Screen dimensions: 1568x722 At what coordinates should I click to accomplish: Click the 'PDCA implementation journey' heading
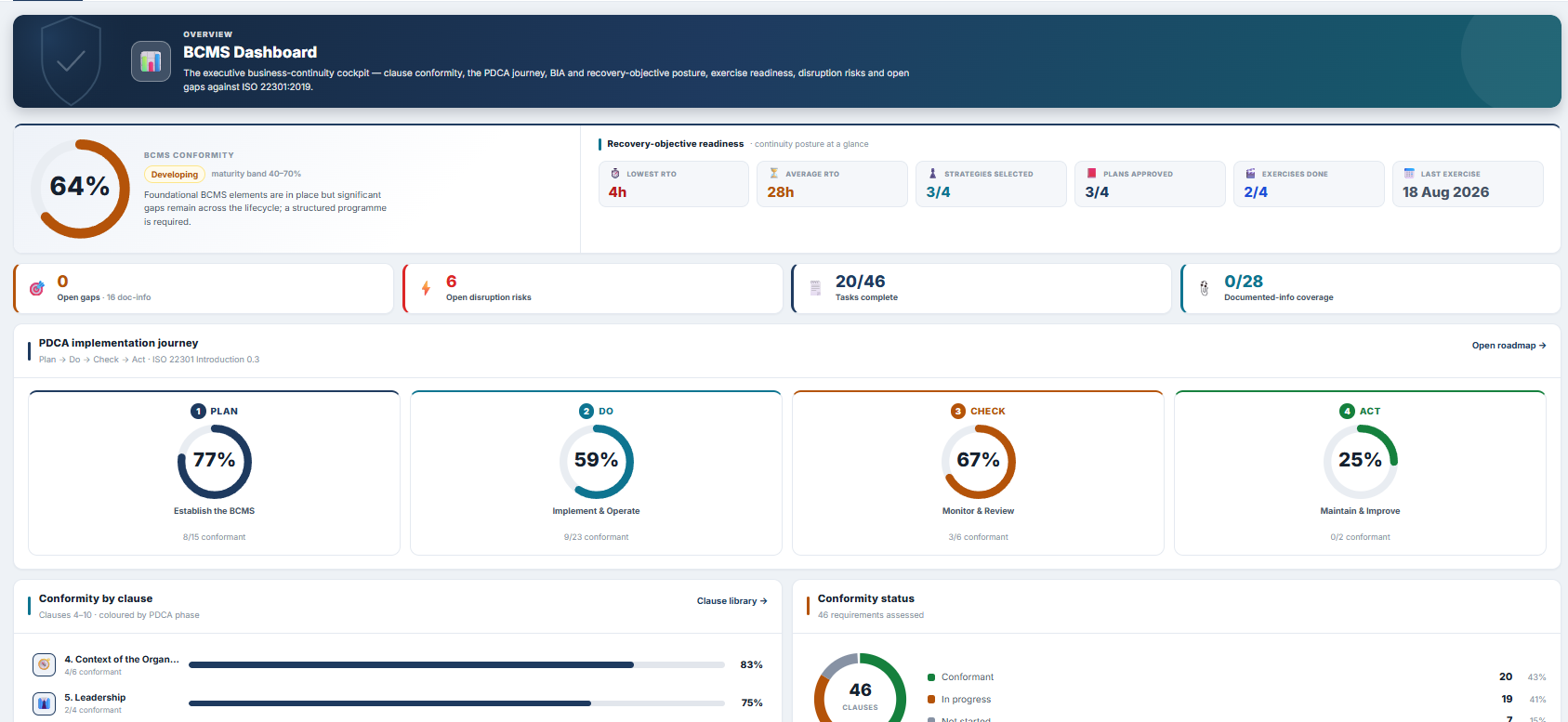tap(118, 343)
